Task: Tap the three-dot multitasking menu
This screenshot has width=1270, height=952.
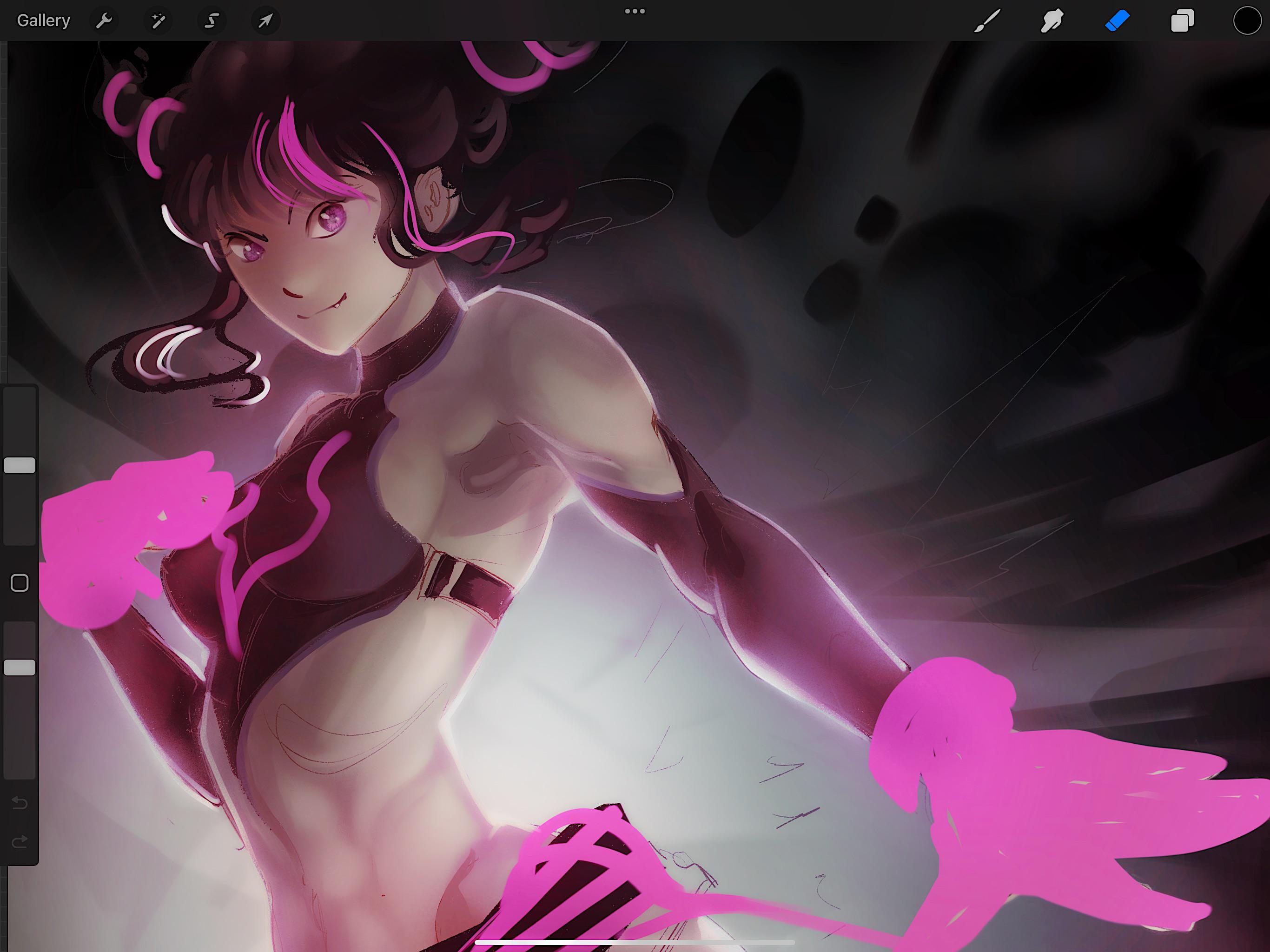Action: (x=635, y=12)
